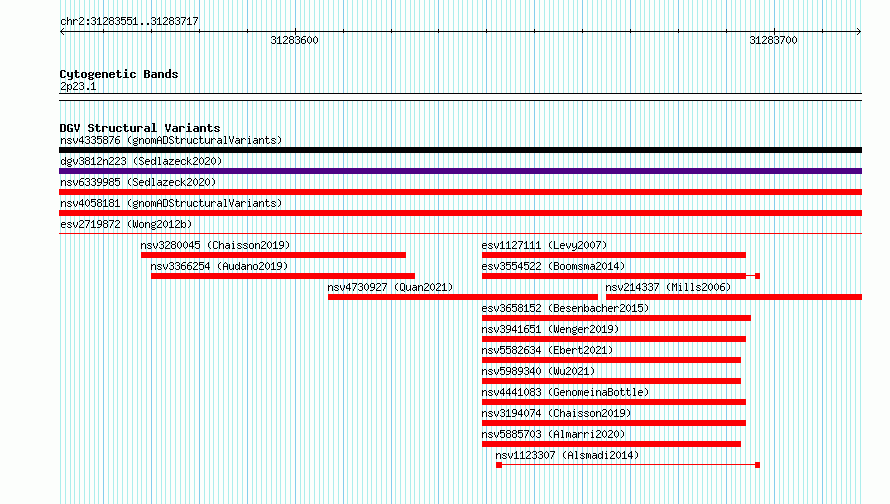The width and height of the screenshot is (890, 504).
Task: Click the nsv4441083 GenomeinaBottle label
Action: click(565, 392)
